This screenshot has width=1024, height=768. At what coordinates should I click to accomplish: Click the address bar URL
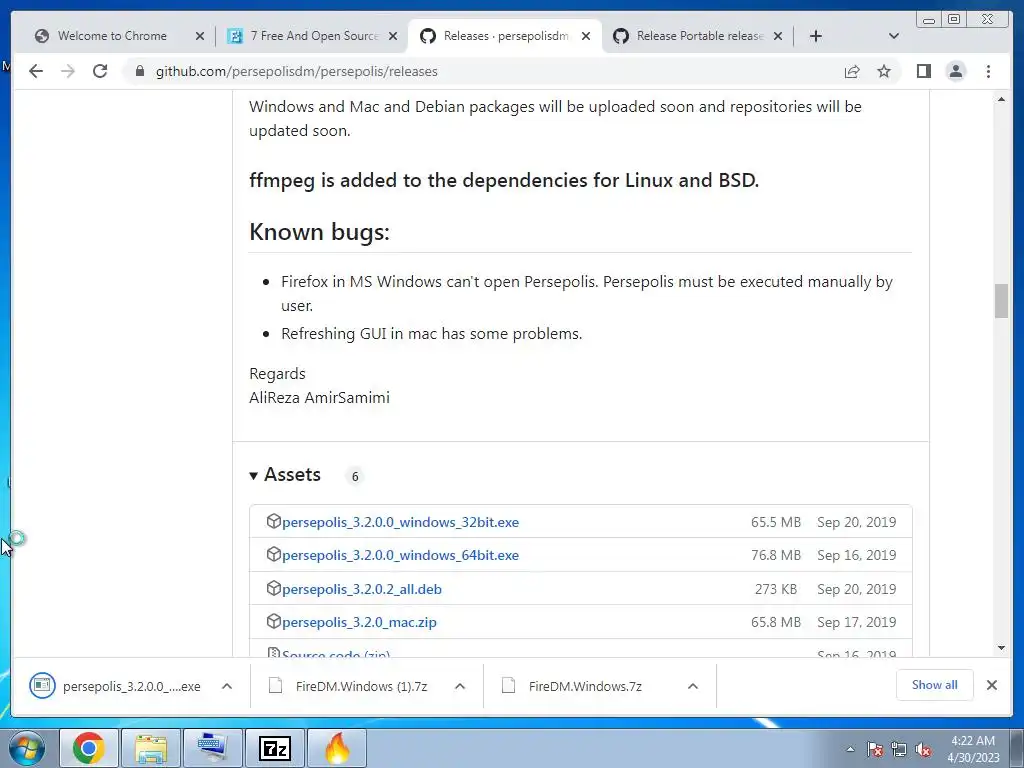(296, 71)
